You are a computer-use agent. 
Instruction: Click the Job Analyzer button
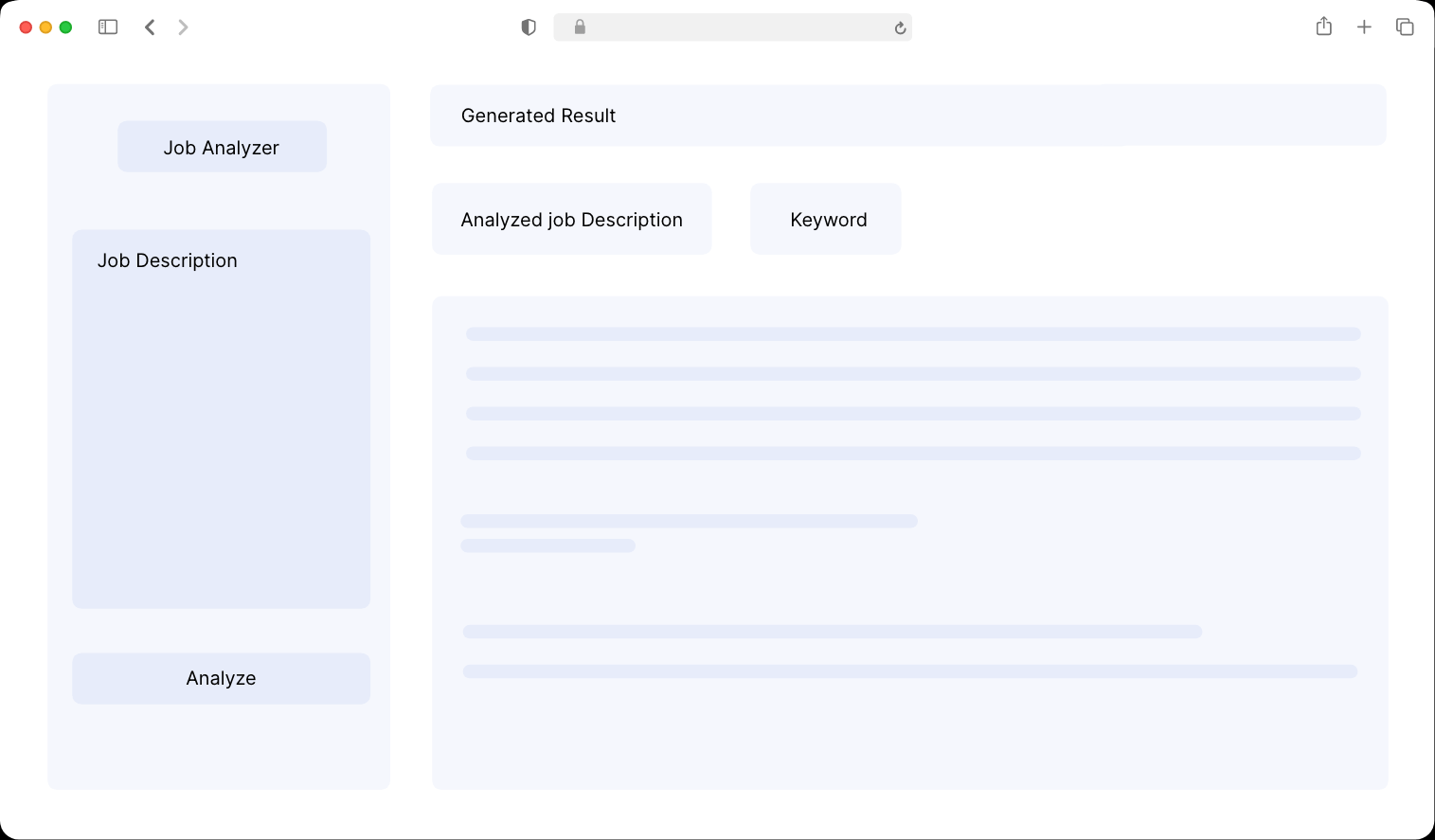tap(222, 147)
